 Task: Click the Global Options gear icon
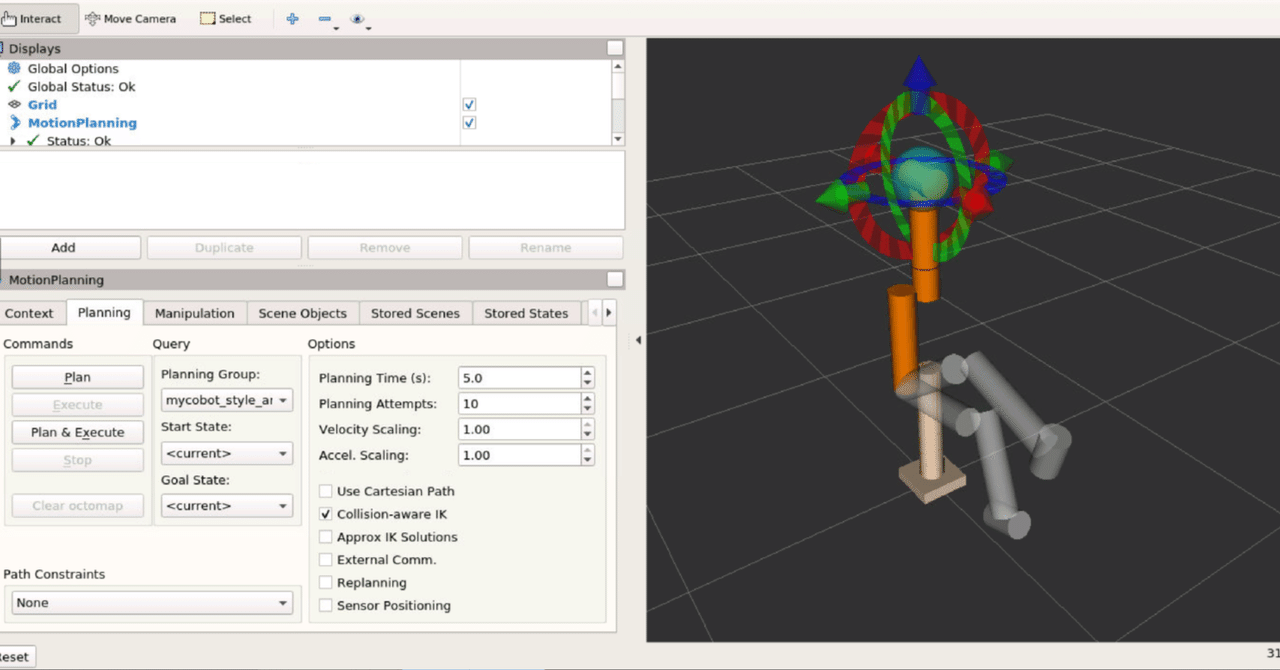(12, 68)
